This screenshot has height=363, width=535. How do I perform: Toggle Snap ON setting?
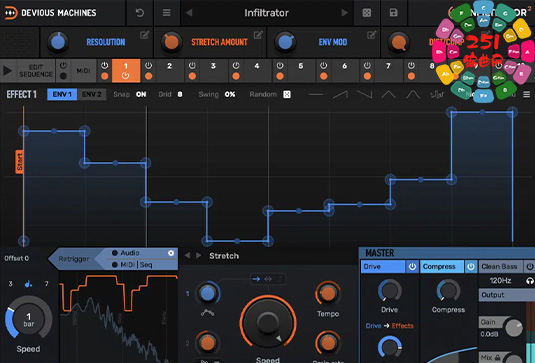(x=141, y=95)
